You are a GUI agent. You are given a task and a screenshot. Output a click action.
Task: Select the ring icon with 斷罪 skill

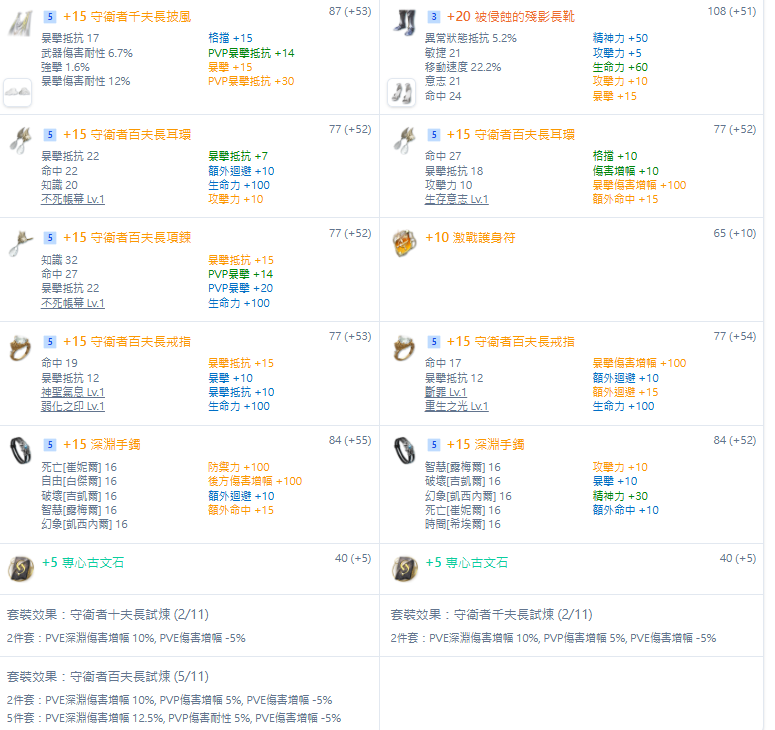tap(404, 346)
